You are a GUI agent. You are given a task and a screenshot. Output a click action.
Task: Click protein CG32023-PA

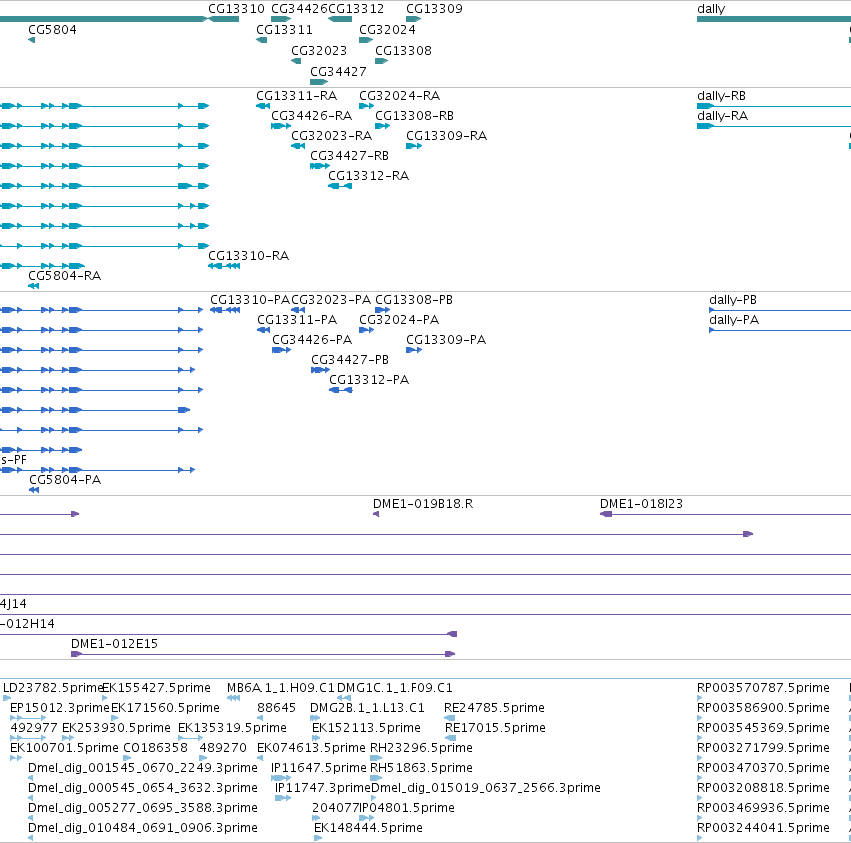tap(331, 300)
